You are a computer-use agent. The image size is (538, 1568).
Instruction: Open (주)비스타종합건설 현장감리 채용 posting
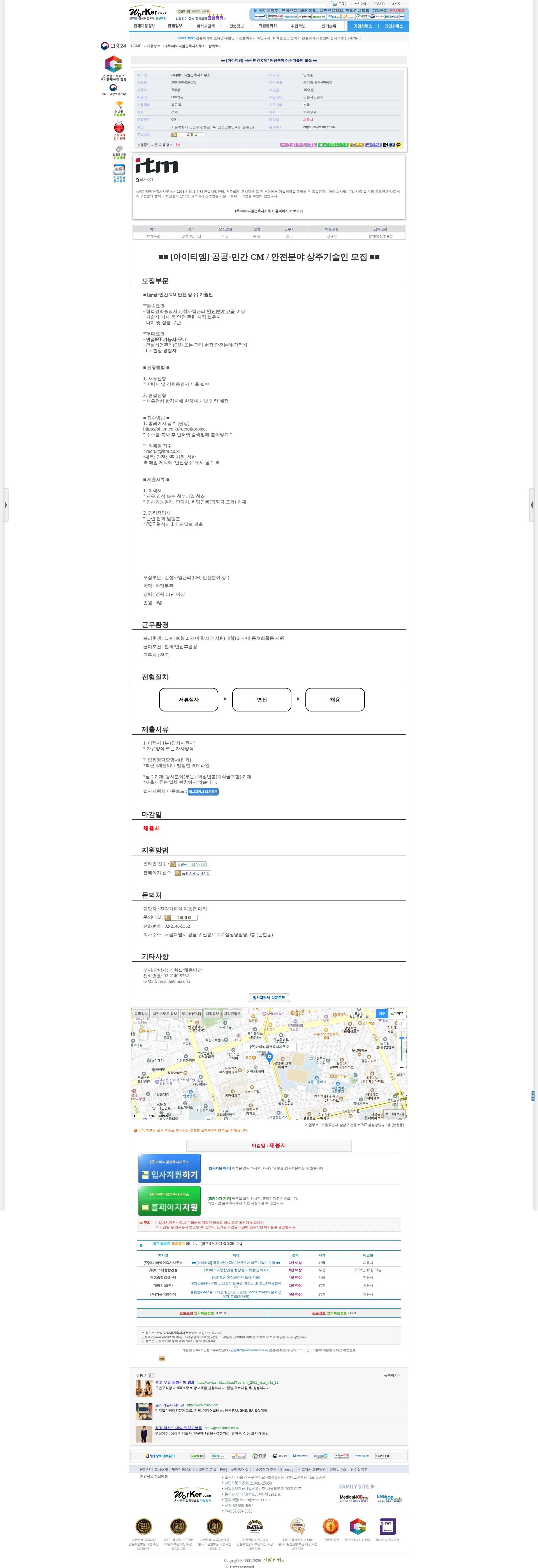click(236, 1270)
